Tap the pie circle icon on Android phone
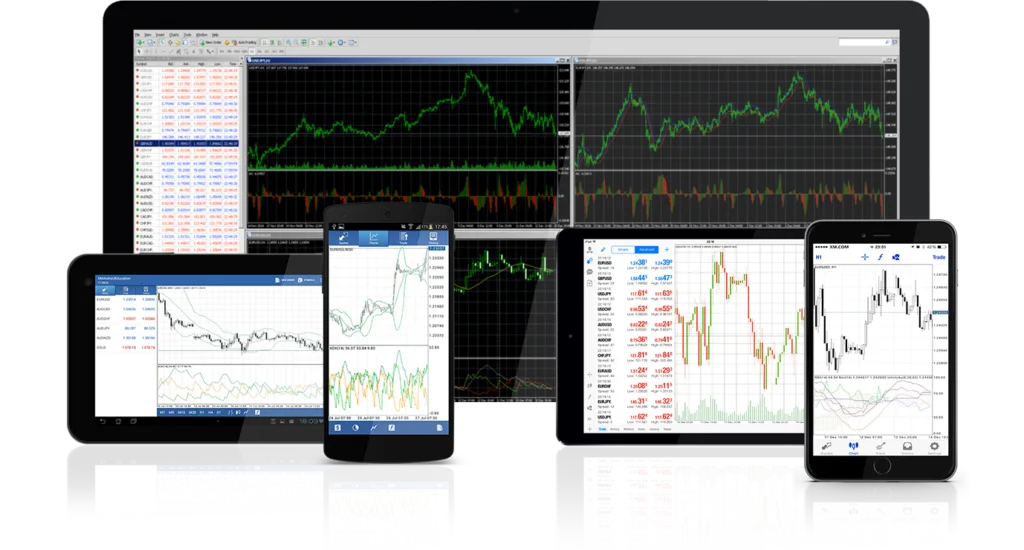This screenshot has height=550, width=1024. click(x=355, y=428)
